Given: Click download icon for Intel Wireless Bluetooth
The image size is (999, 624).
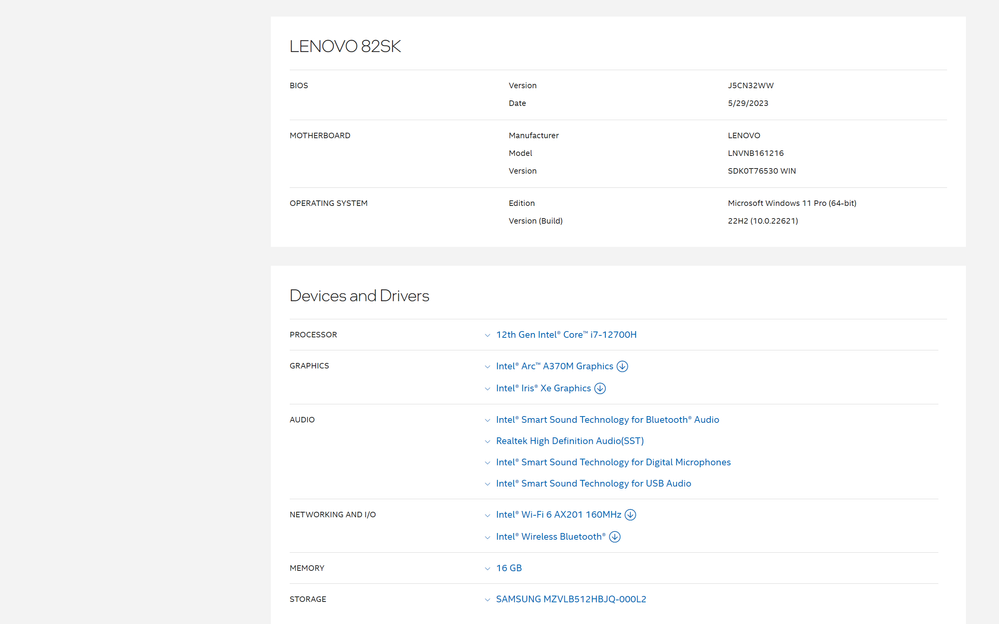Looking at the screenshot, I should coord(615,537).
